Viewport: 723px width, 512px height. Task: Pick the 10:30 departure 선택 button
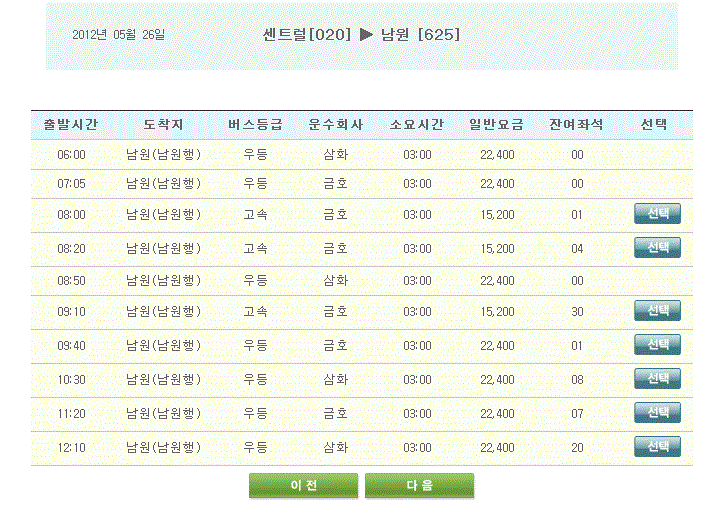pyautogui.click(x=657, y=379)
